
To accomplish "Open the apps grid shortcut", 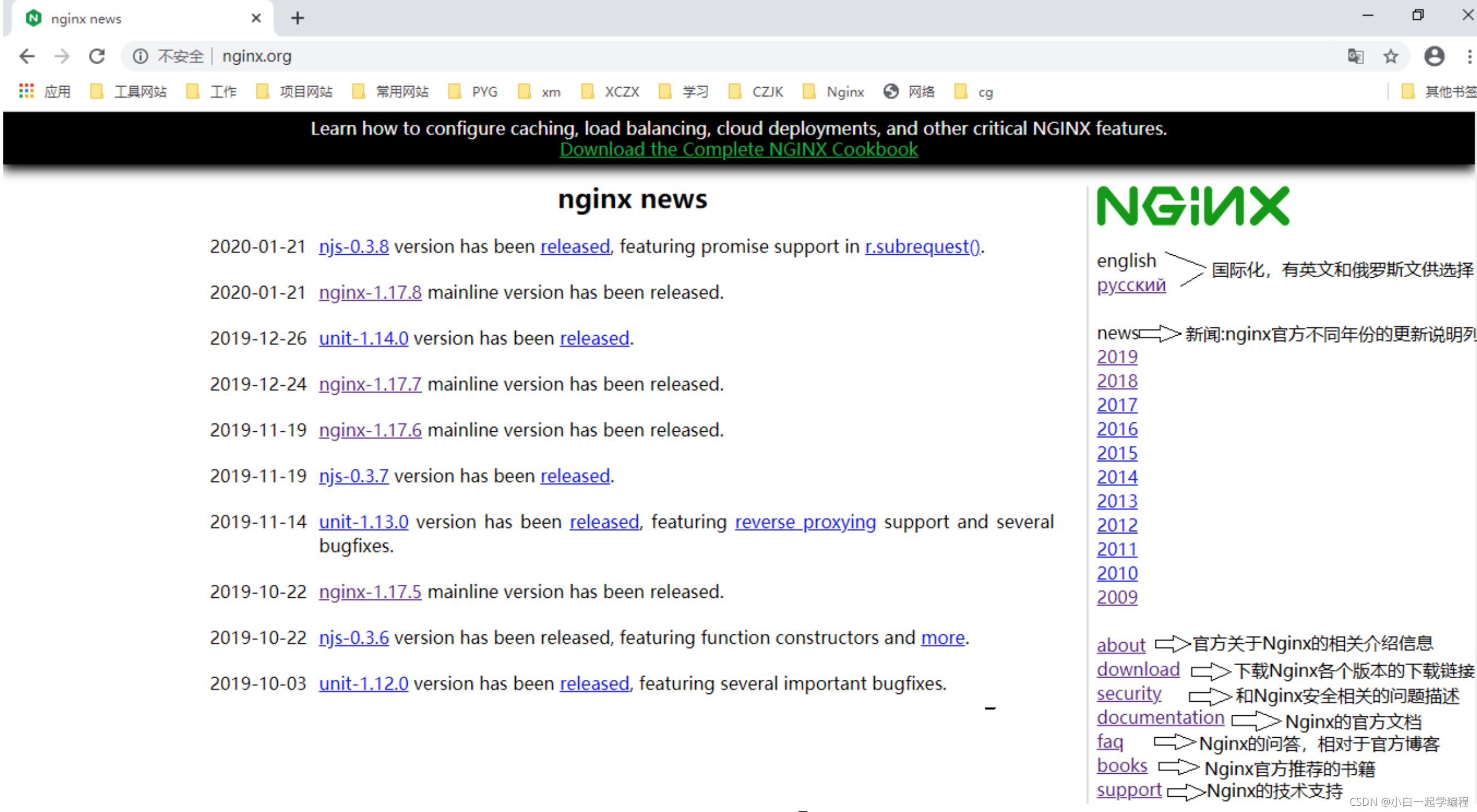I will pos(26,92).
